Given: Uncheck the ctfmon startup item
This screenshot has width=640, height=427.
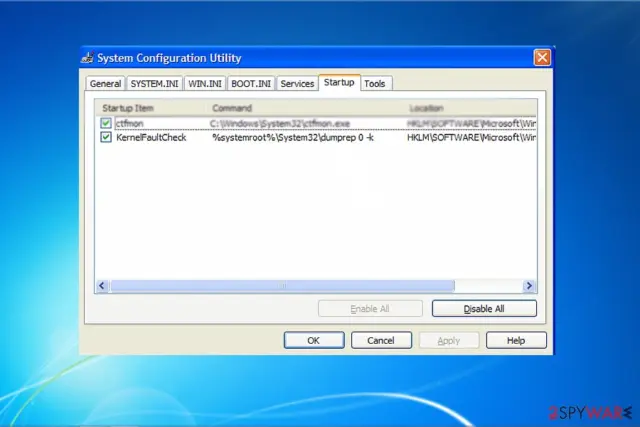Looking at the screenshot, I should 106,123.
